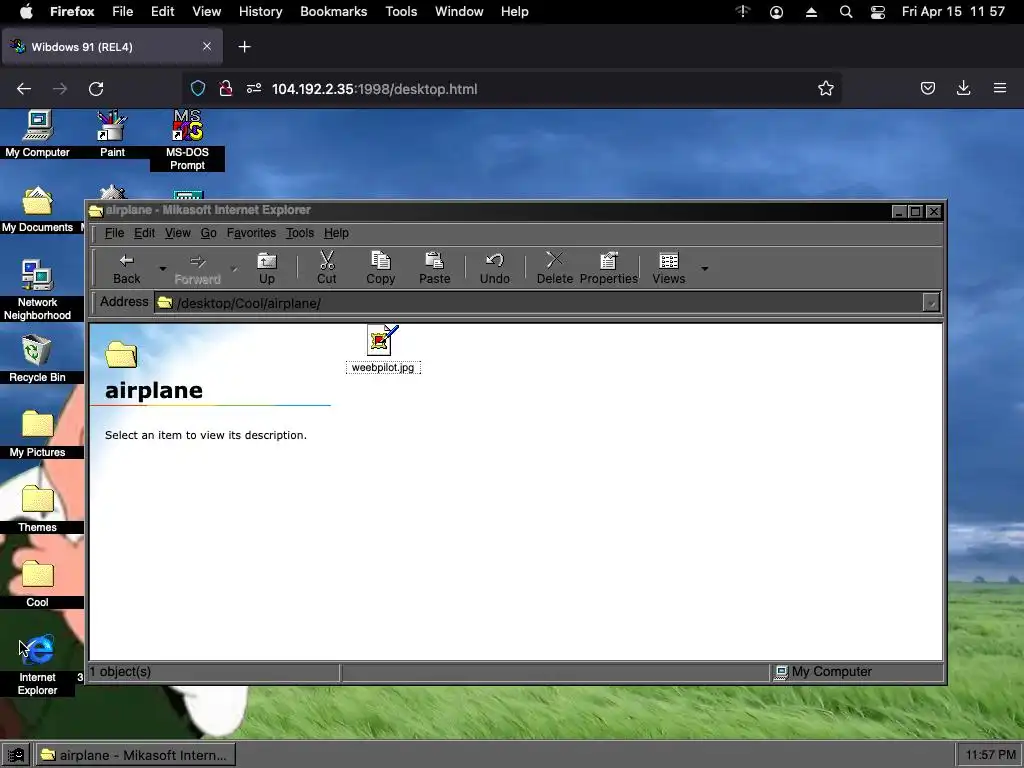This screenshot has width=1024, height=768.
Task: Click the Undo toolbar button
Action: click(494, 268)
